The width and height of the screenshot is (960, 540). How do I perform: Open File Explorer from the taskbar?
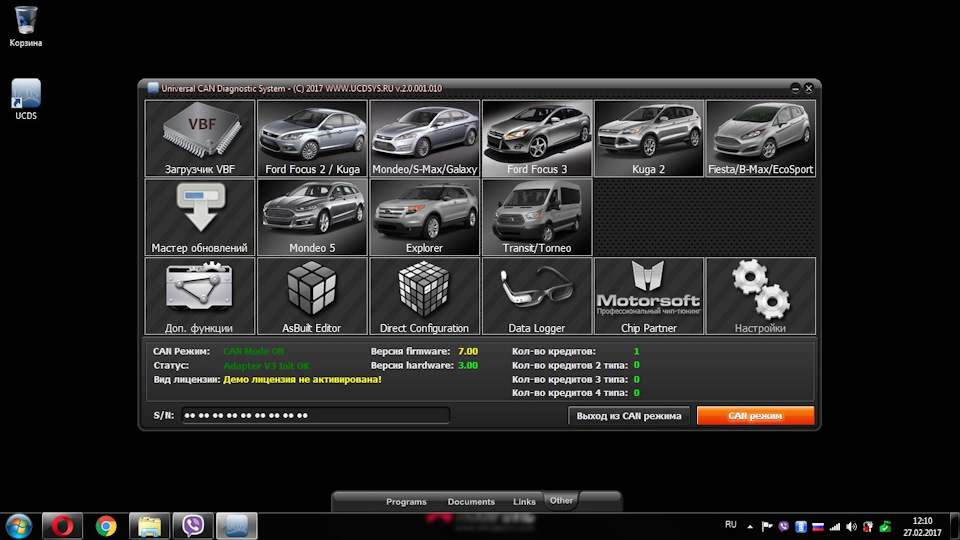click(x=149, y=526)
